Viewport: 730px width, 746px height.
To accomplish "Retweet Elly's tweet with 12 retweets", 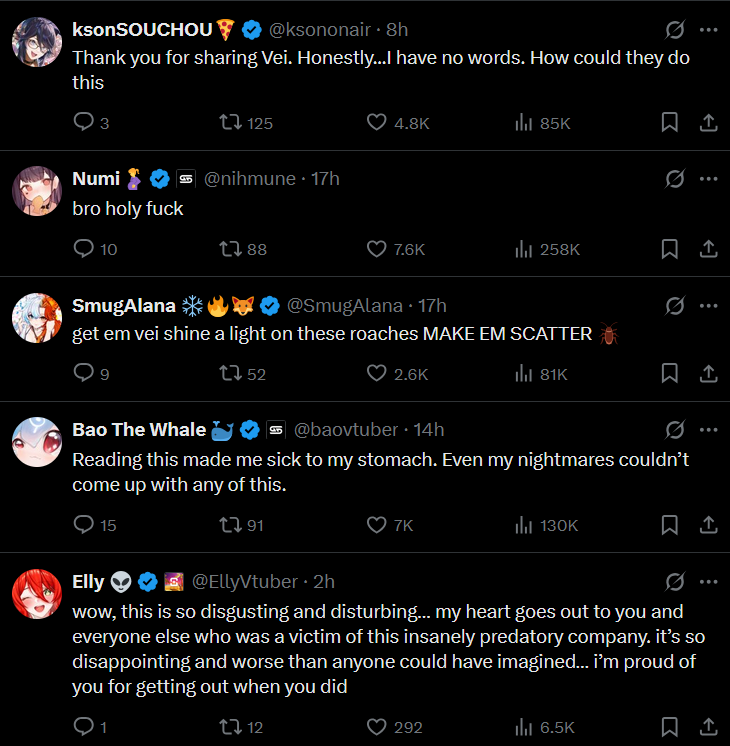I will tap(231, 726).
